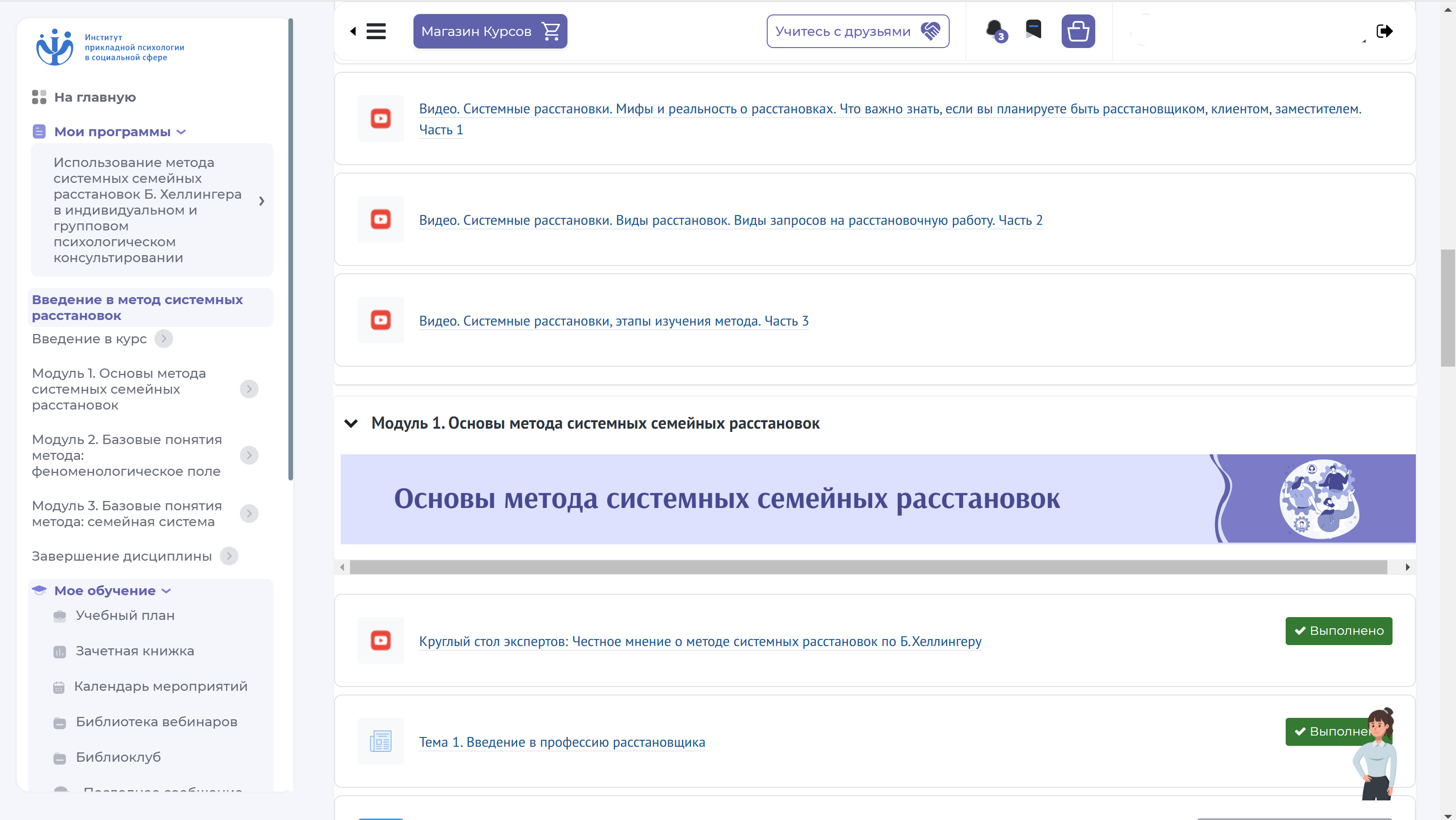Open Календарь мероприятий

click(x=161, y=687)
